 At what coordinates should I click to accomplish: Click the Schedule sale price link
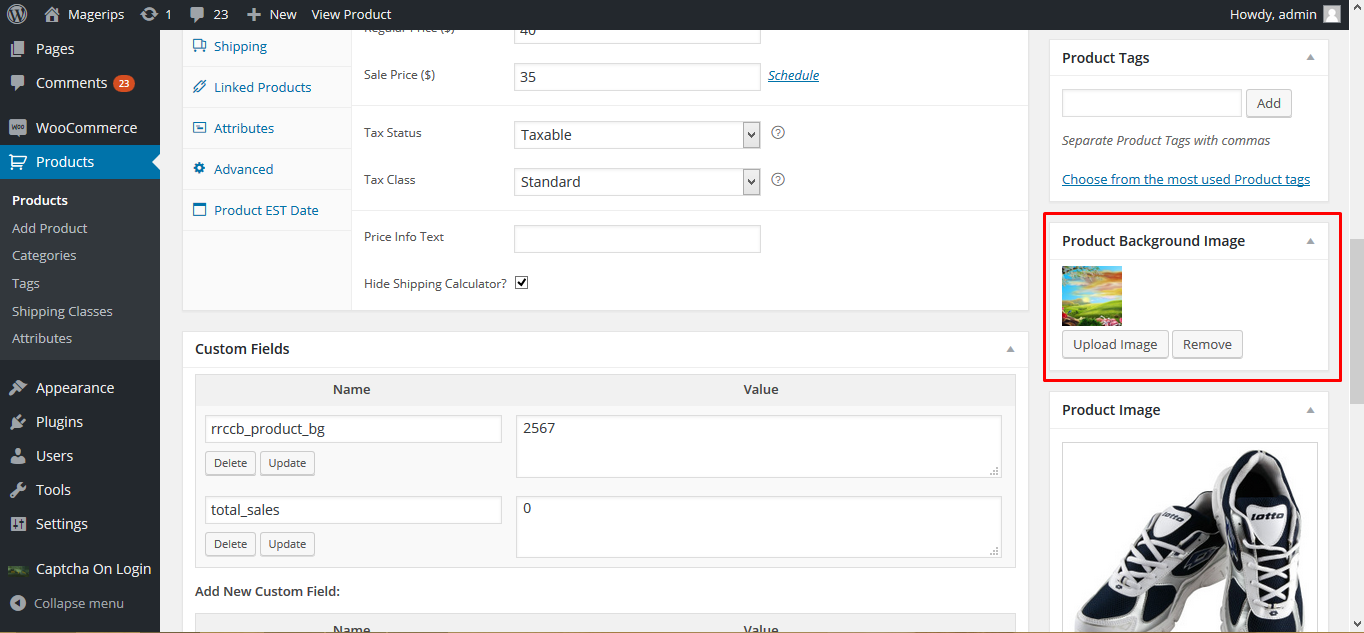click(793, 75)
